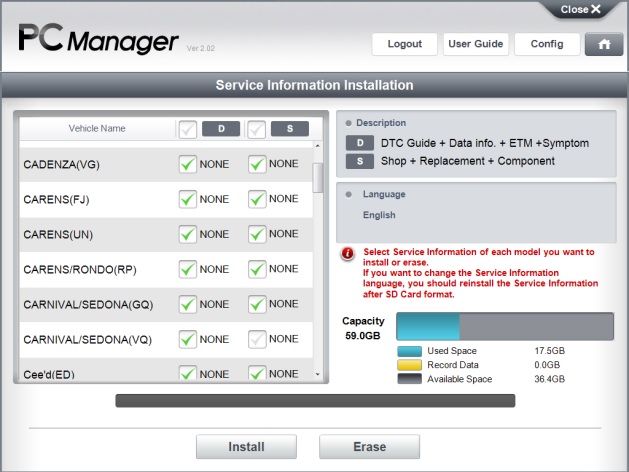Select the CARENS(UN) vehicle name
This screenshot has width=629, height=472.
point(58,235)
